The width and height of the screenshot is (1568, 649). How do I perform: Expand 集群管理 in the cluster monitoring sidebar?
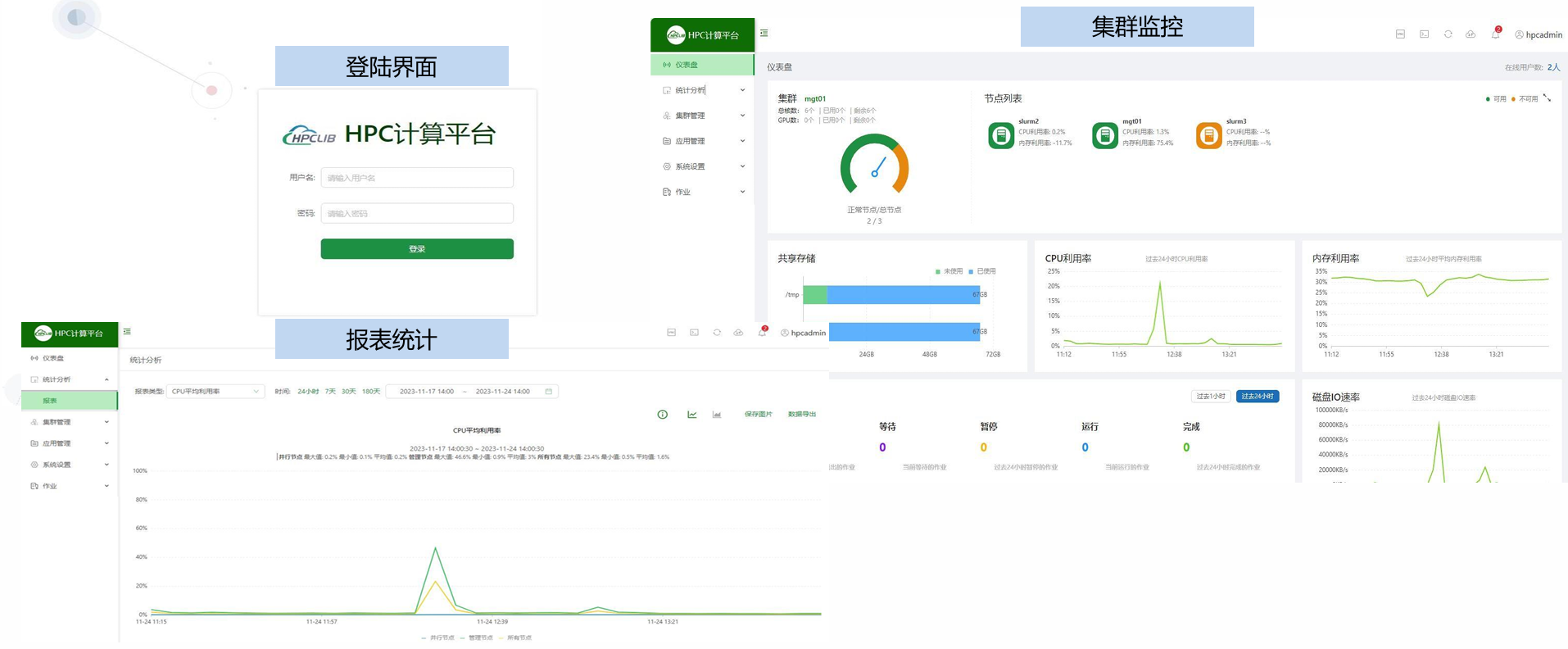[x=704, y=116]
